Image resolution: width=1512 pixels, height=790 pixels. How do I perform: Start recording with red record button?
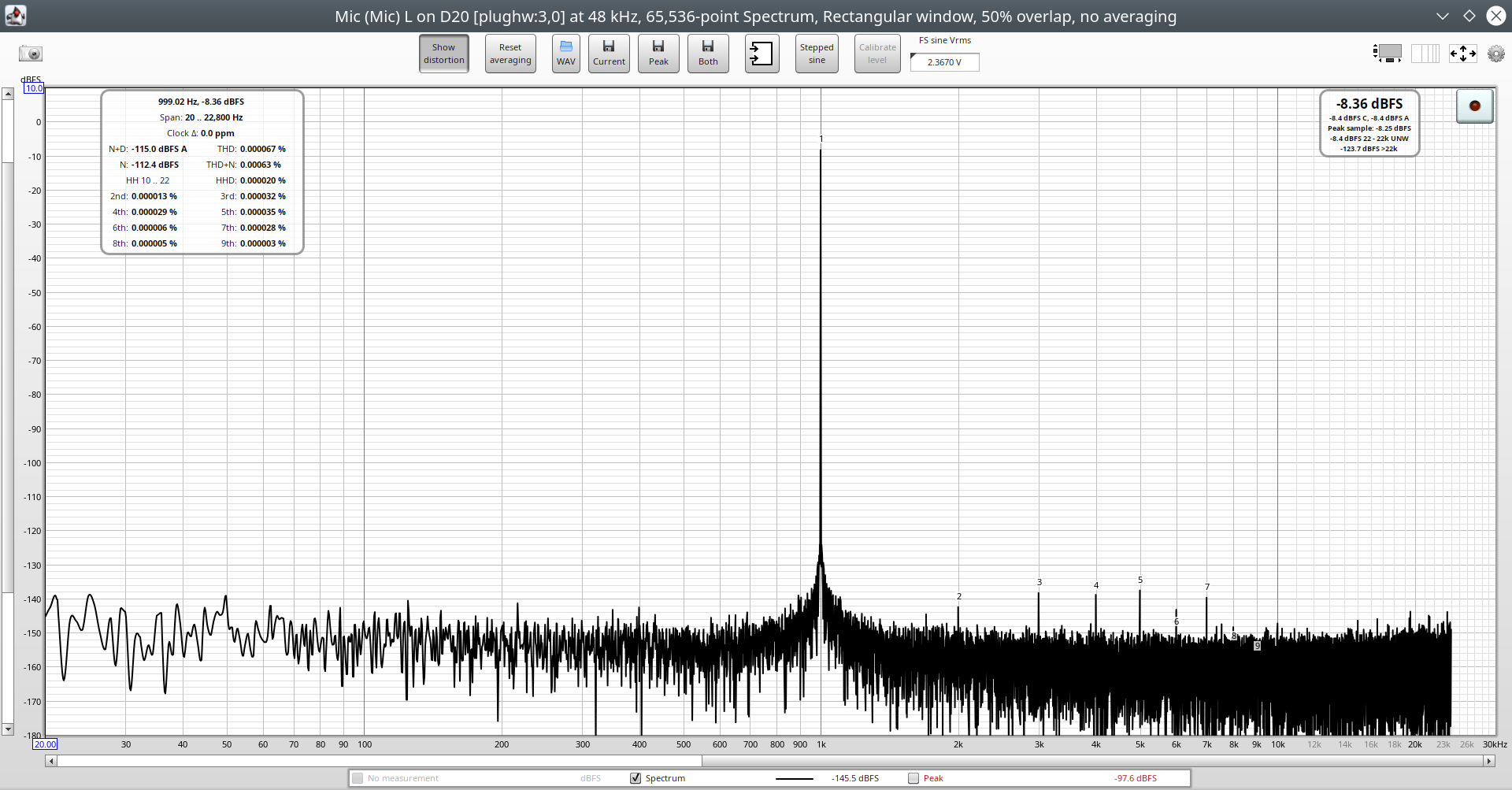(1475, 106)
